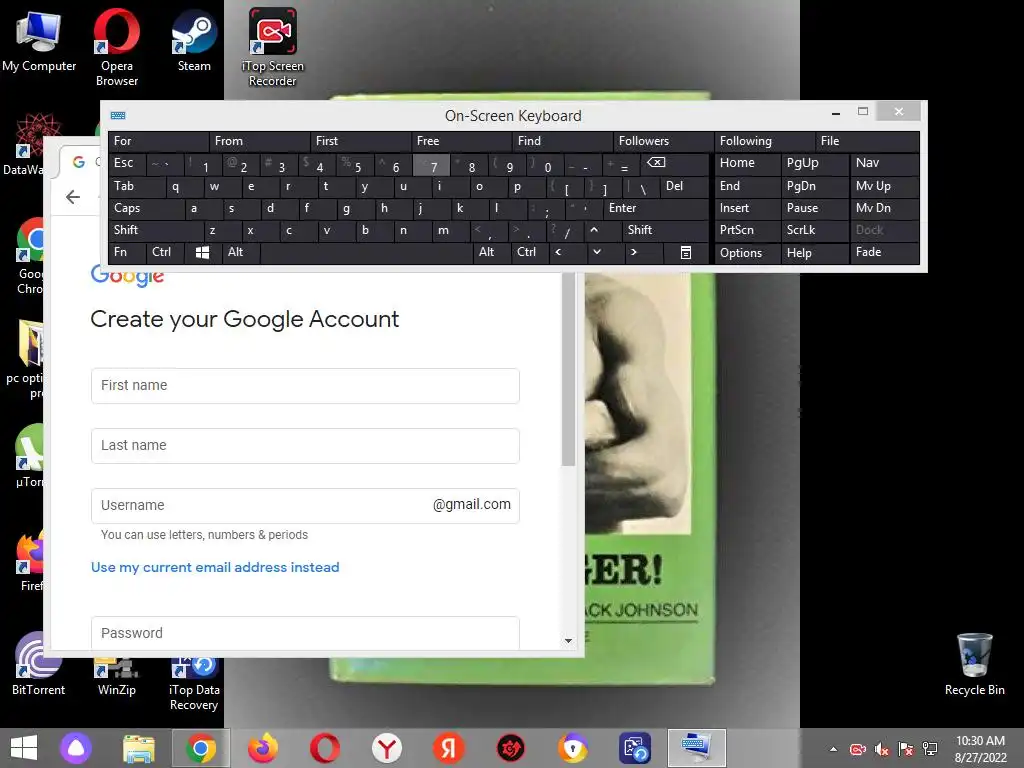1024x768 pixels.
Task: Go back using Chrome back arrow
Action: point(73,197)
